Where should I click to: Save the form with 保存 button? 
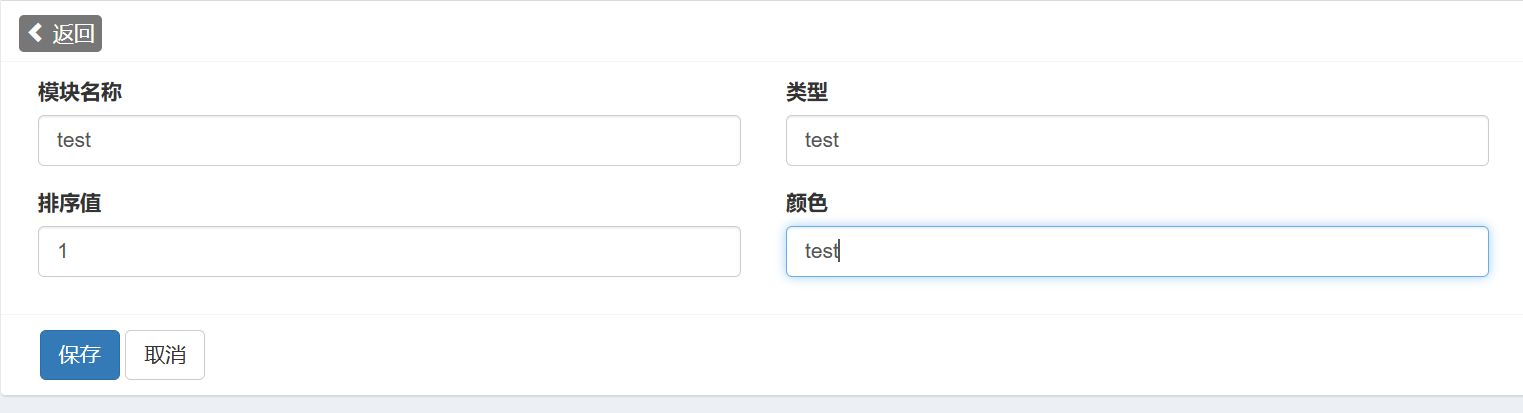click(x=80, y=355)
